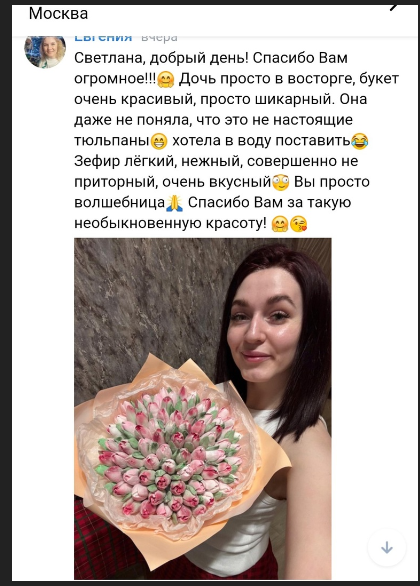Open Евгения's profile avatar
This screenshot has height=586, width=420.
45,51
